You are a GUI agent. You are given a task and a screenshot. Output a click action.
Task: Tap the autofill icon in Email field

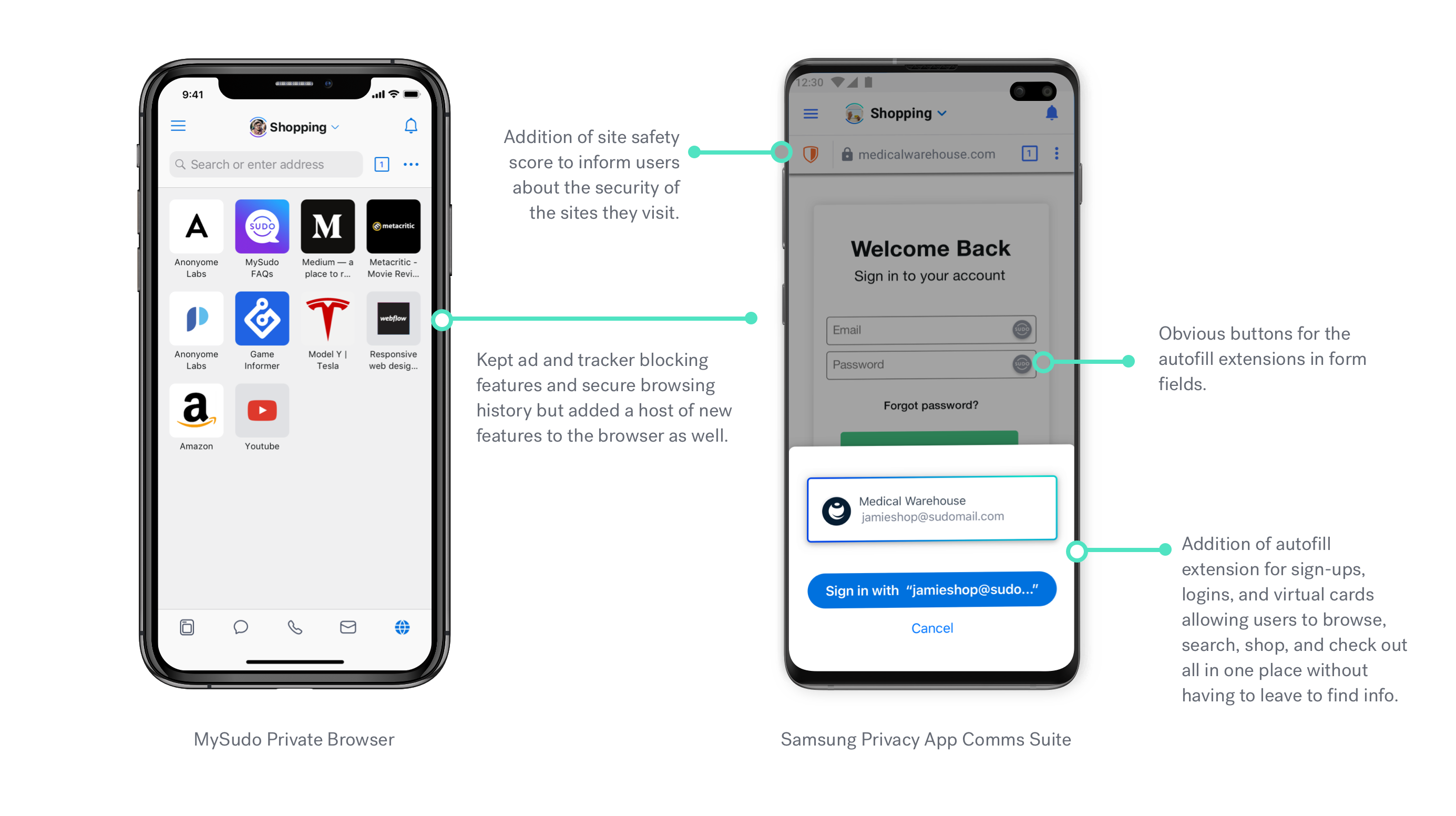point(1021,329)
